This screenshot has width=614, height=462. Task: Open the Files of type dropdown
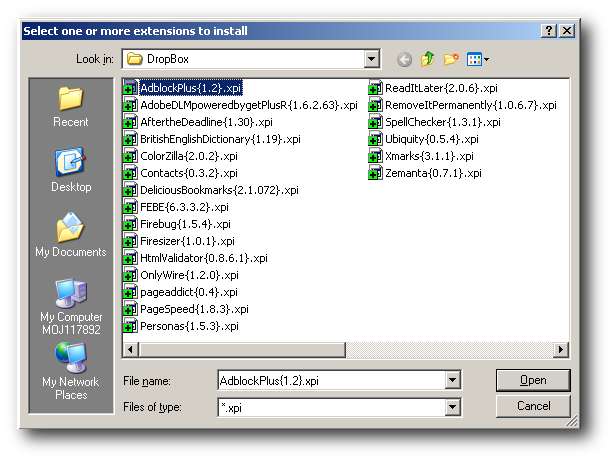[x=453, y=407]
